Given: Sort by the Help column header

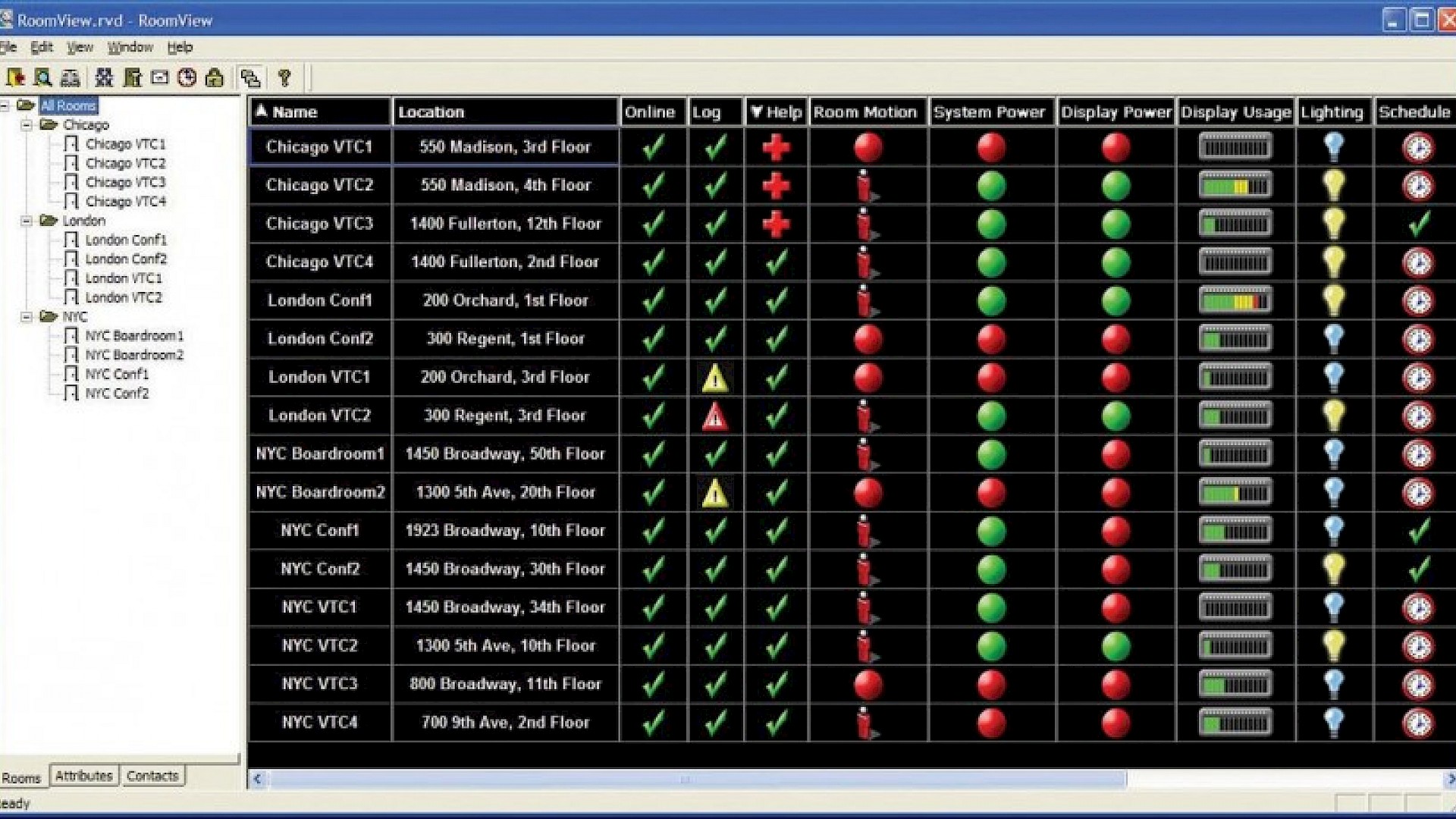Looking at the screenshot, I should [776, 112].
